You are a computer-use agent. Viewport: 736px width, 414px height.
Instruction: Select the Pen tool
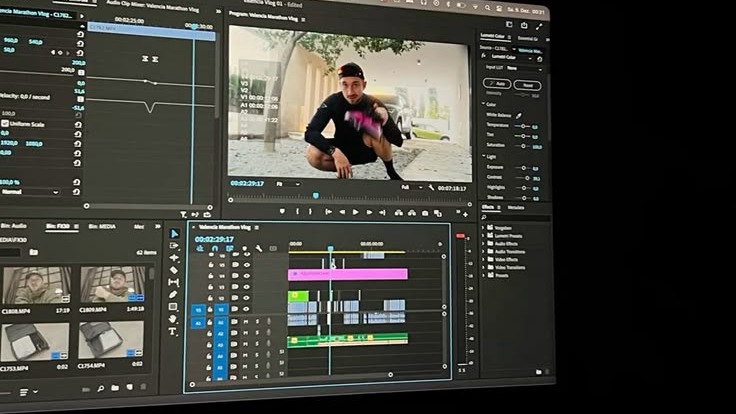[x=173, y=294]
